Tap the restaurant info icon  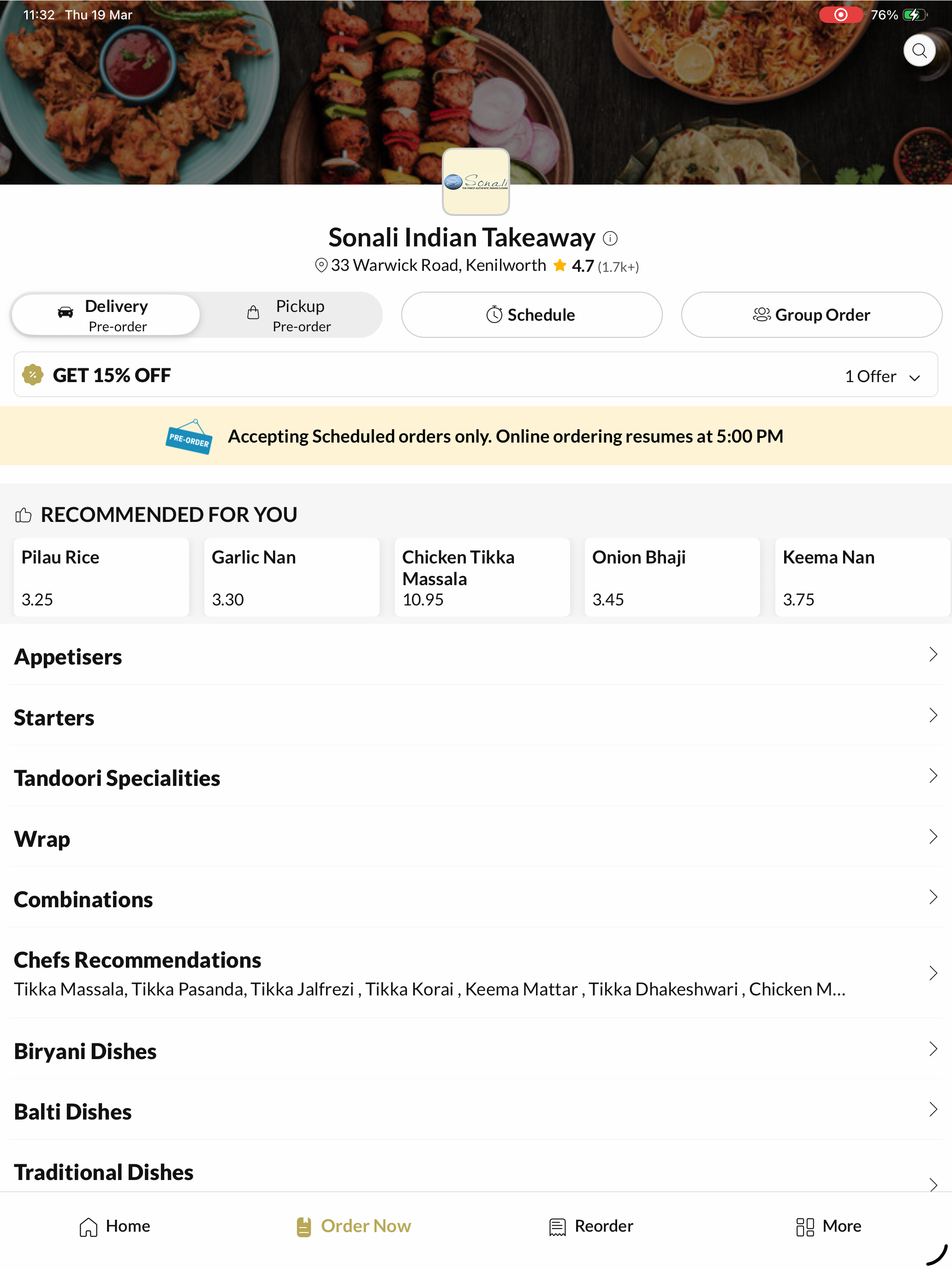(610, 238)
